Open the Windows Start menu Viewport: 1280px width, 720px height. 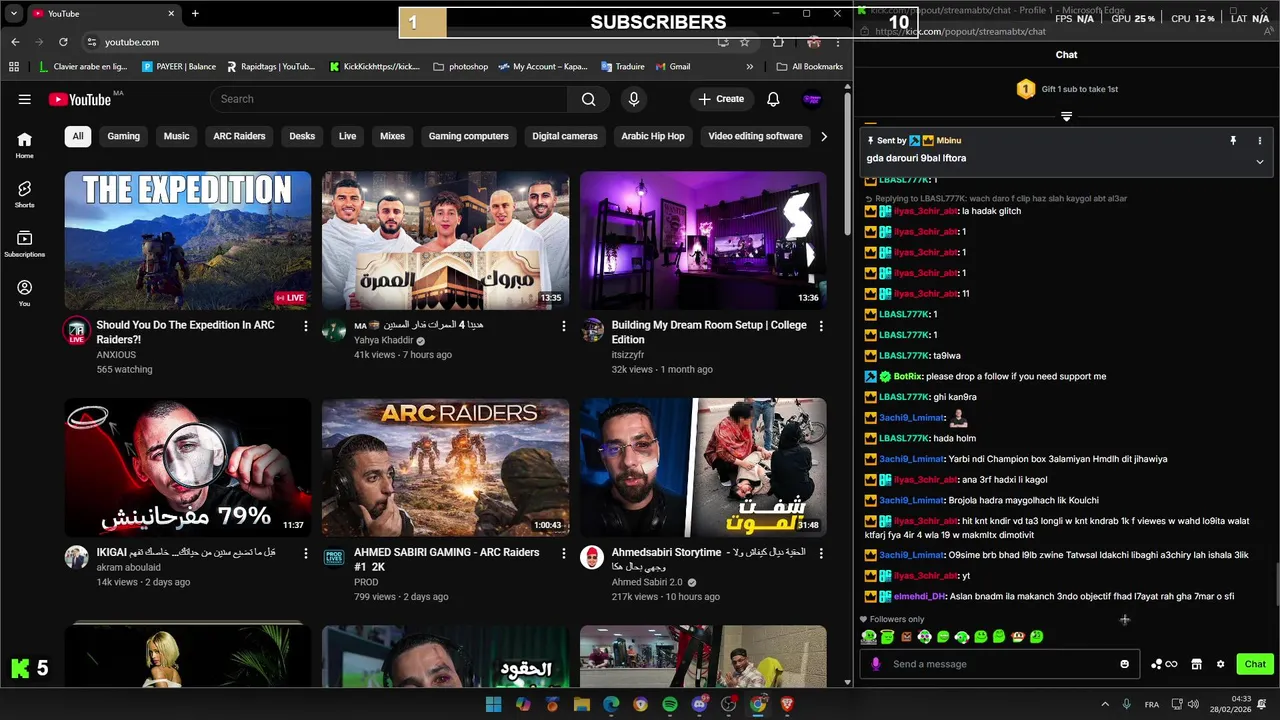coord(493,704)
